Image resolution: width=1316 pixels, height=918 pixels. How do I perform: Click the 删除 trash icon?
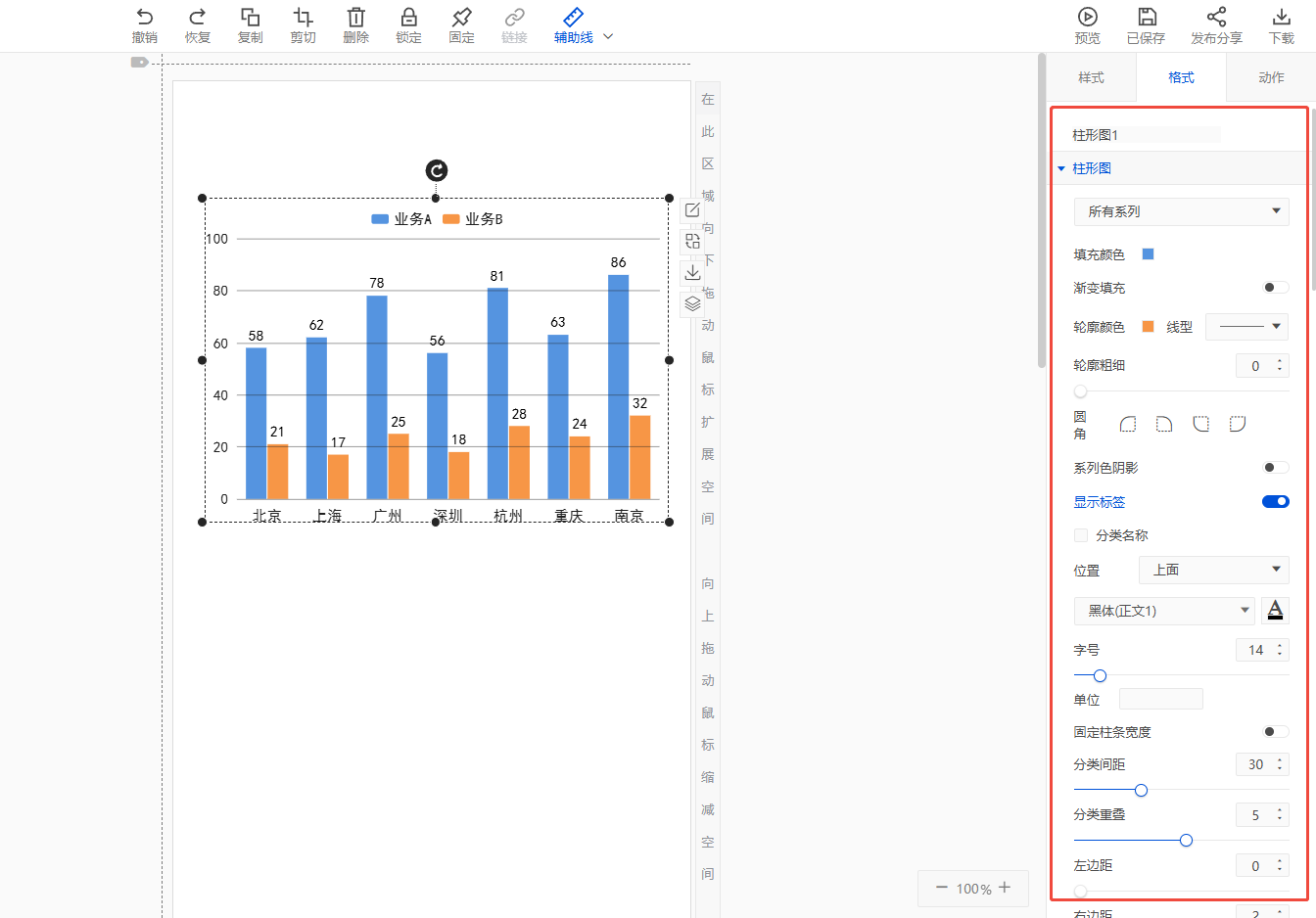point(356,17)
